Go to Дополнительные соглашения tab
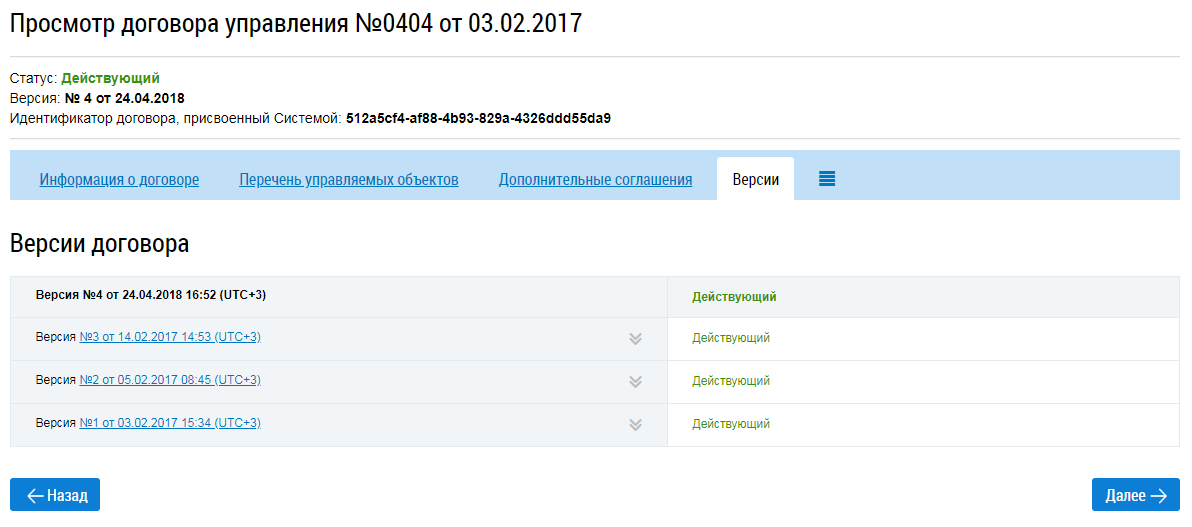 [x=596, y=180]
